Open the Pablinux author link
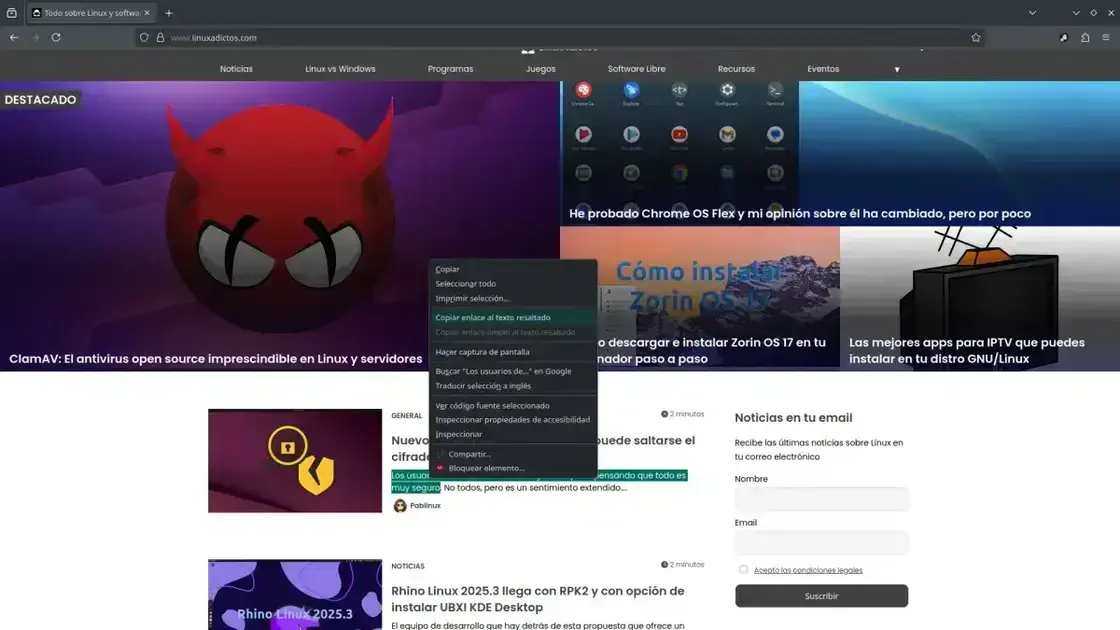This screenshot has width=1120, height=630. 425,506
